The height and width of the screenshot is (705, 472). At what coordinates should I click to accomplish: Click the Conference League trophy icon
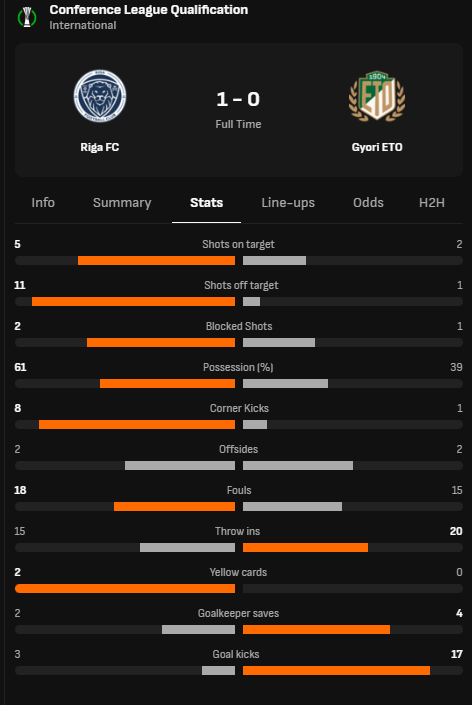pyautogui.click(x=27, y=17)
